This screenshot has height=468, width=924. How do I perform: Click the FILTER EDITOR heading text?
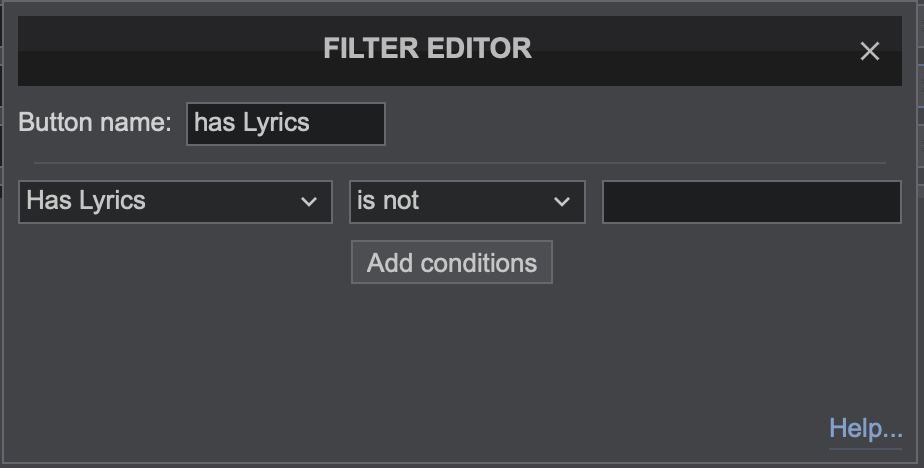427,48
